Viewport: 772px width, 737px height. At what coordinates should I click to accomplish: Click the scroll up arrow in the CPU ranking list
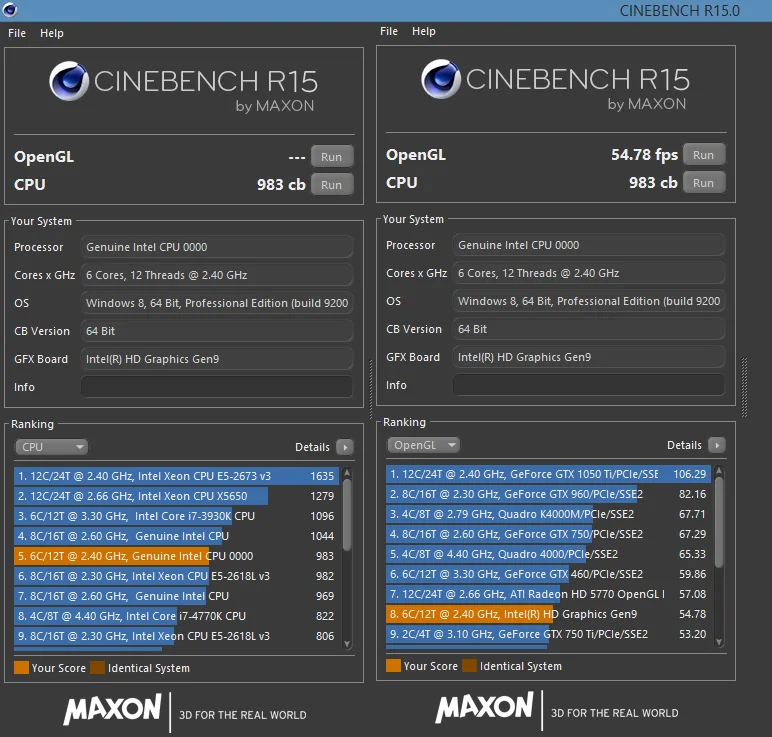[347, 473]
